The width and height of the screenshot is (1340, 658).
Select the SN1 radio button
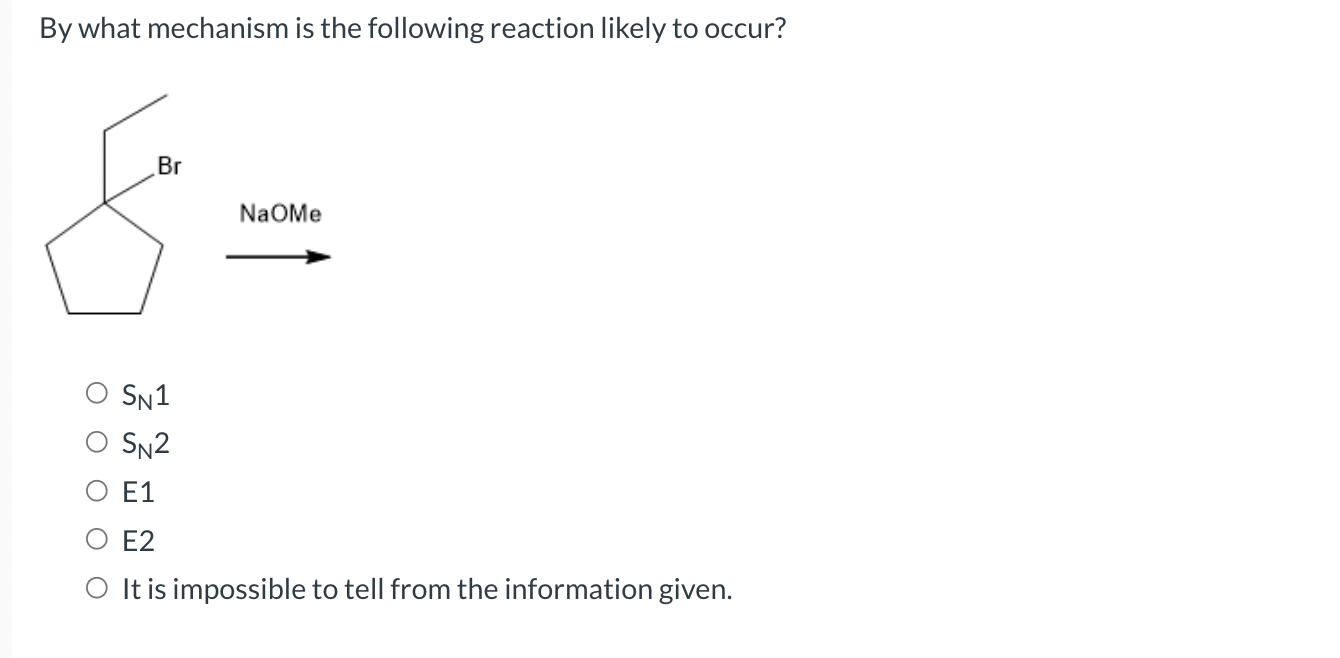click(x=97, y=394)
